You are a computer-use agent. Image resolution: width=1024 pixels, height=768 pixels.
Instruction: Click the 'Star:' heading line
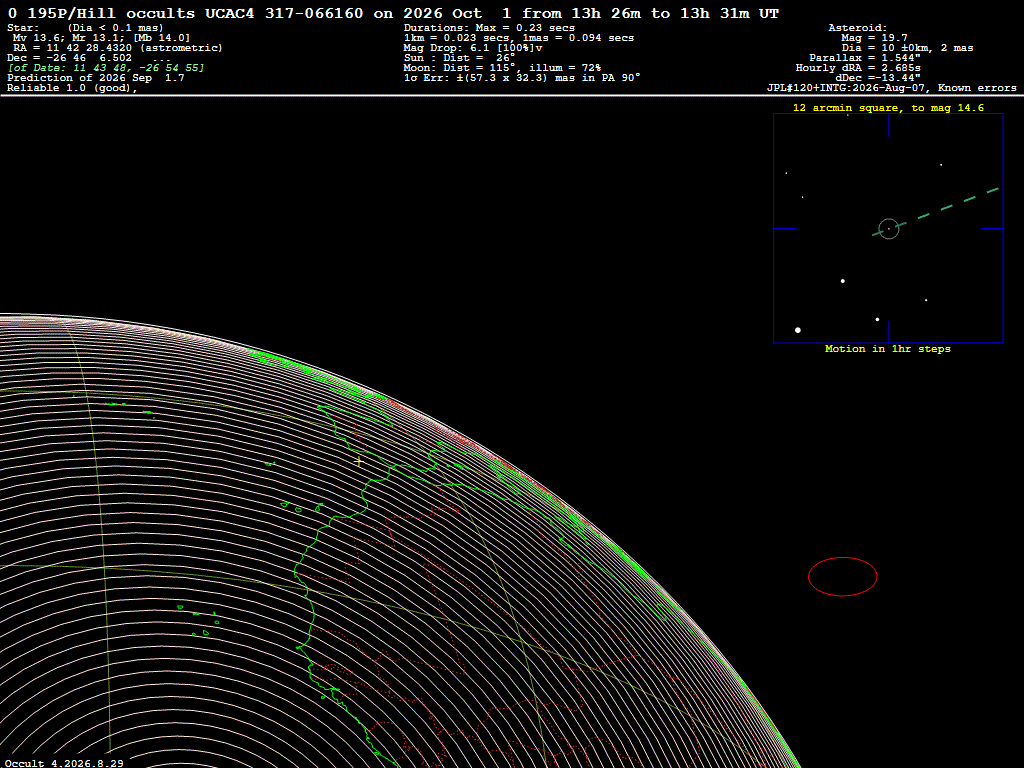[x=86, y=28]
